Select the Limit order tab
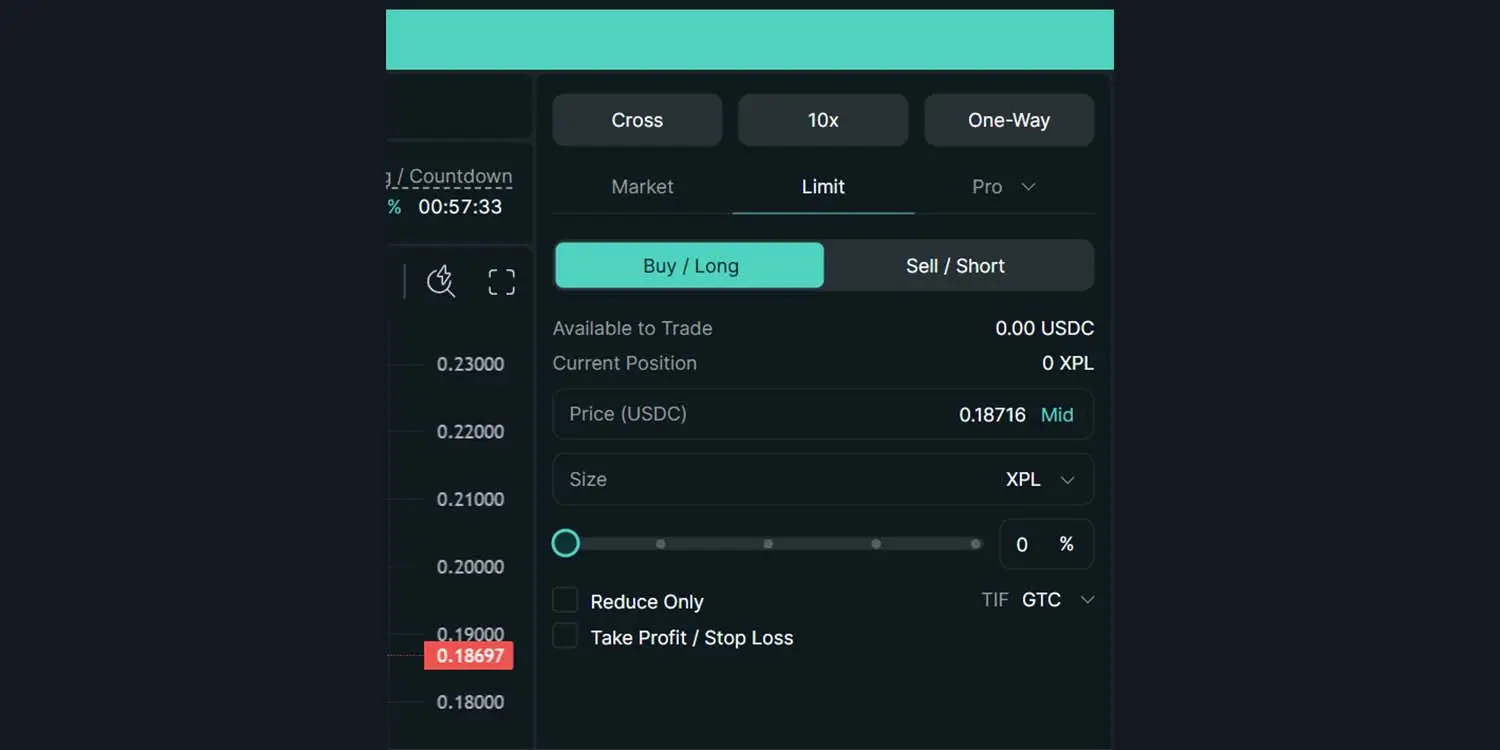1500x750 pixels. tap(823, 187)
